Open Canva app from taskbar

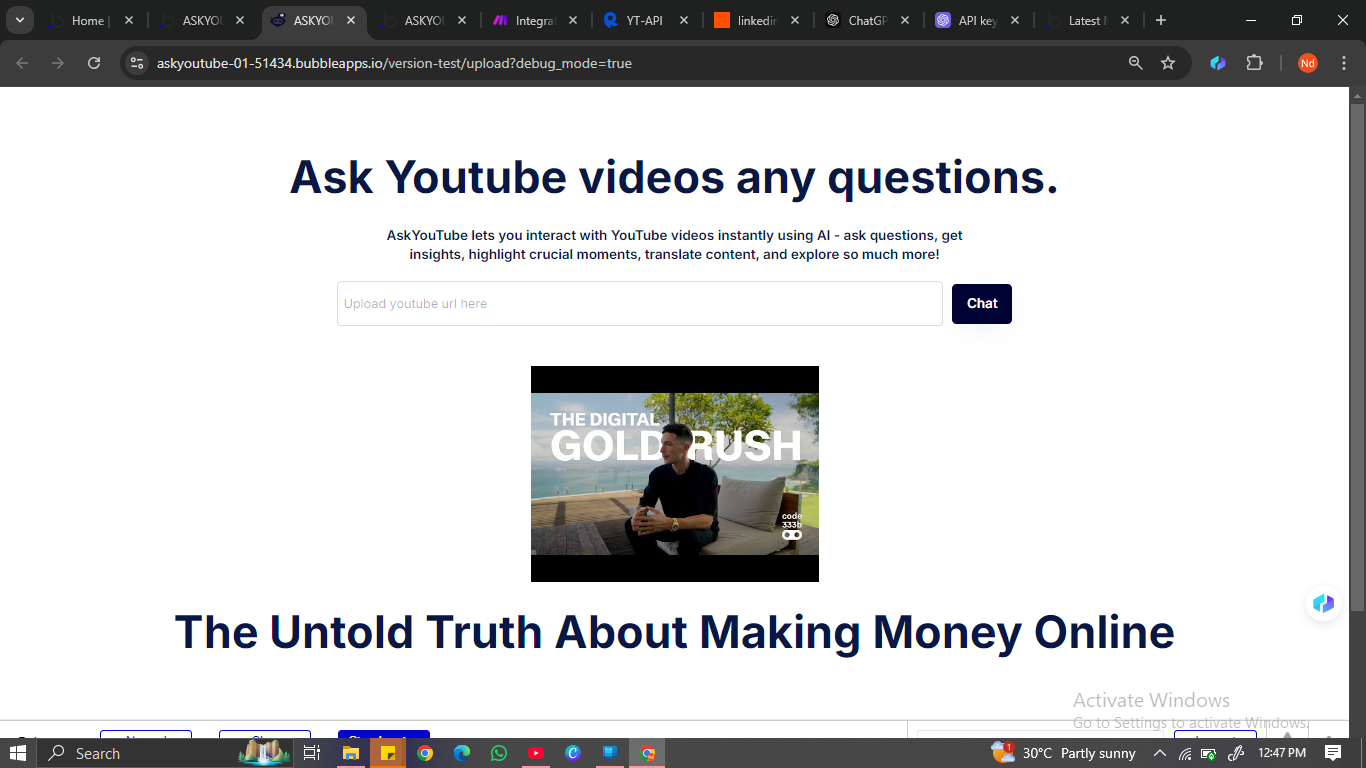click(x=572, y=753)
